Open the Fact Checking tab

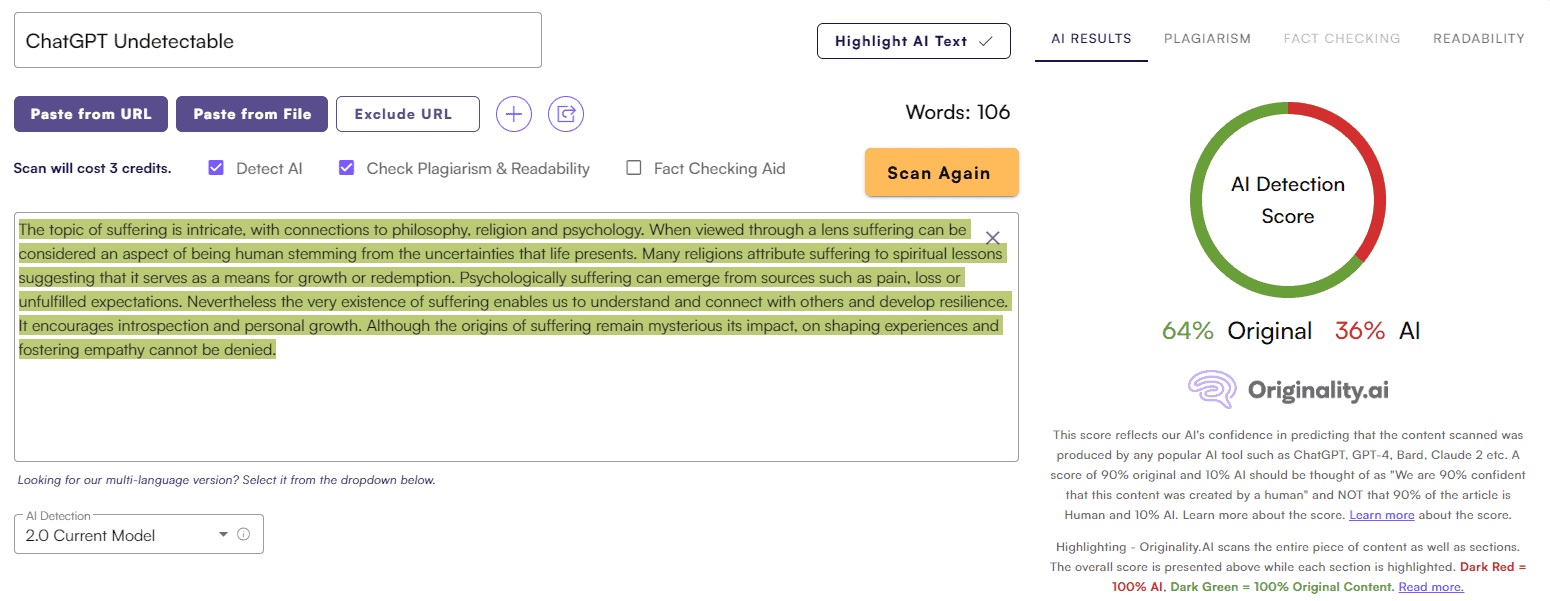coord(1342,39)
